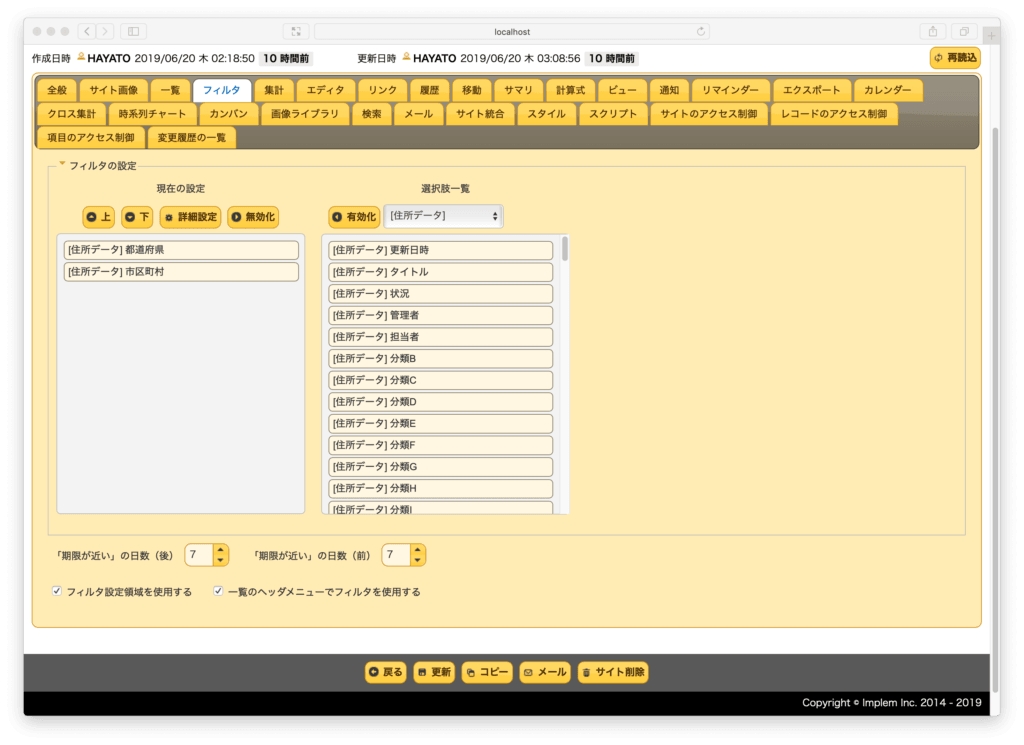Click the 再読込 reload button
This screenshot has height=745, width=1024.
tap(955, 58)
